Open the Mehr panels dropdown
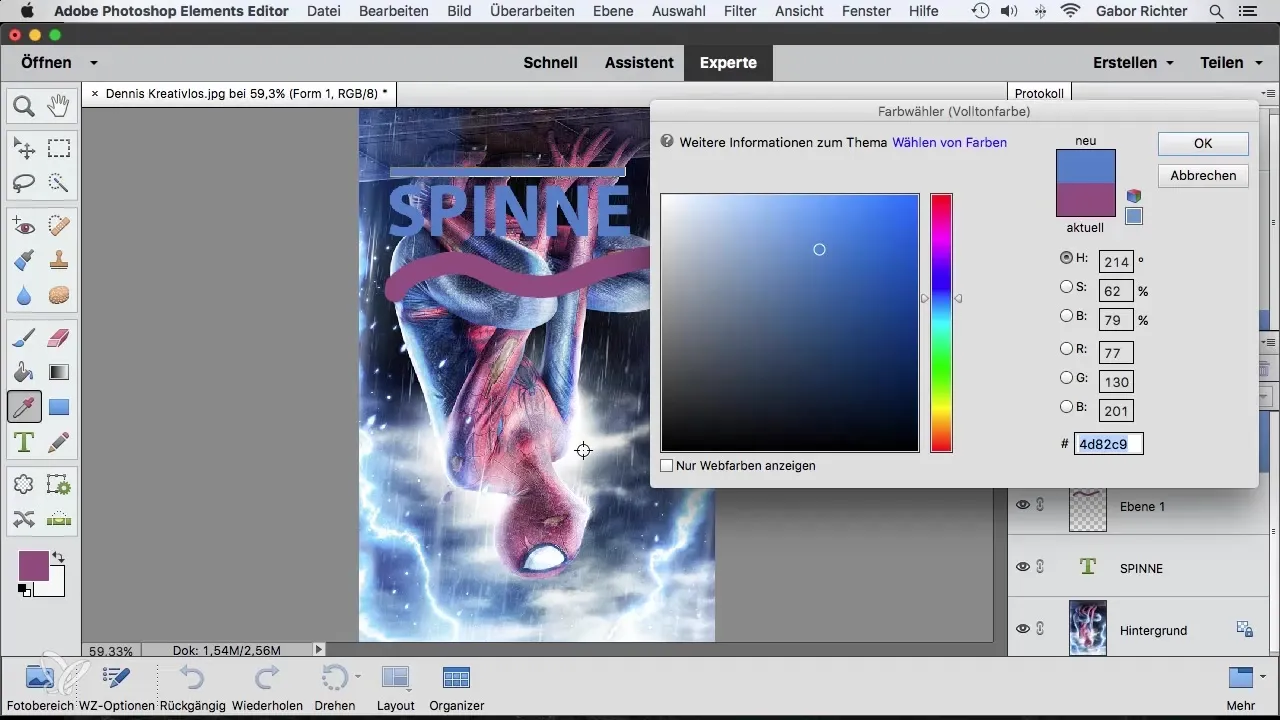 tap(1245, 687)
